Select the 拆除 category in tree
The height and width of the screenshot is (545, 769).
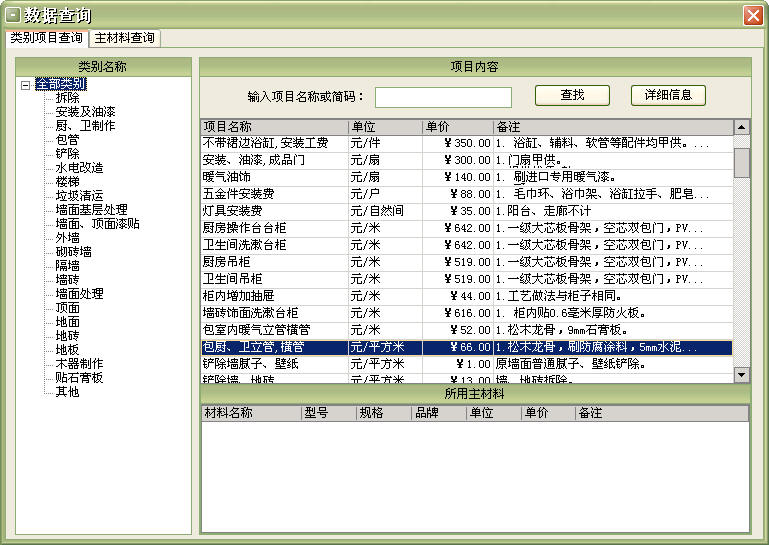(67, 98)
